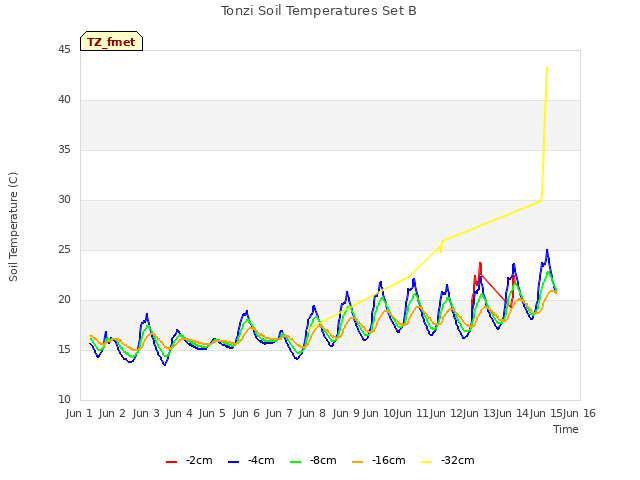This screenshot has width=640, height=480.
Task: Click the 10 y-axis tick label
Action: [x=64, y=400]
